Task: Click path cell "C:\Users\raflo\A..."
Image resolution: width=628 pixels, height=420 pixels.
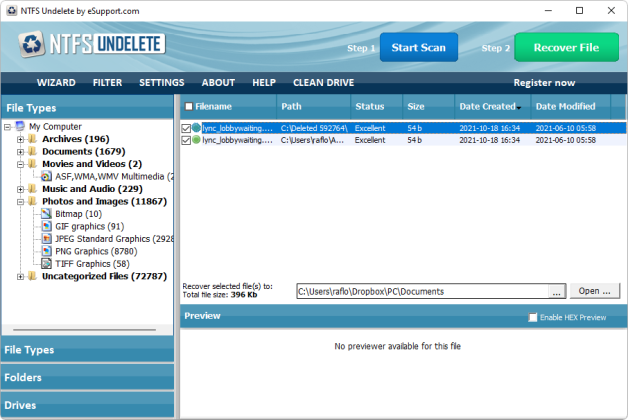Action: pyautogui.click(x=312, y=140)
